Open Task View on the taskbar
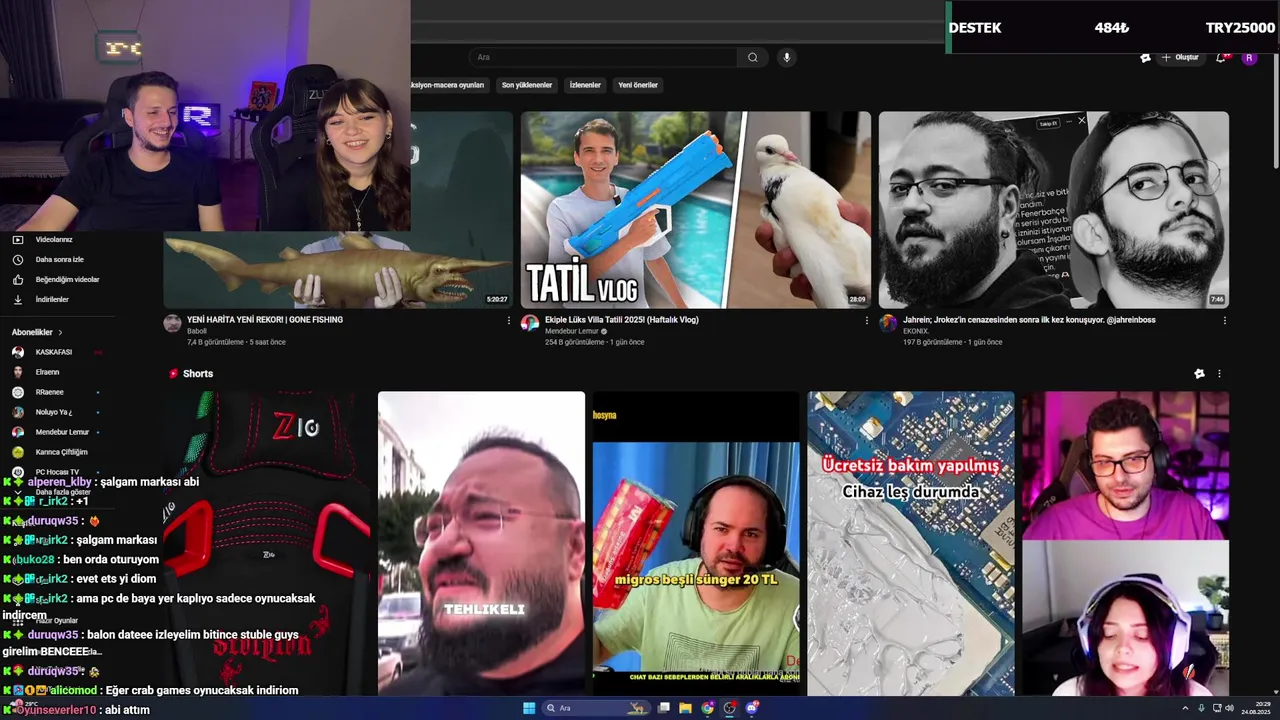1280x720 pixels. click(663, 708)
